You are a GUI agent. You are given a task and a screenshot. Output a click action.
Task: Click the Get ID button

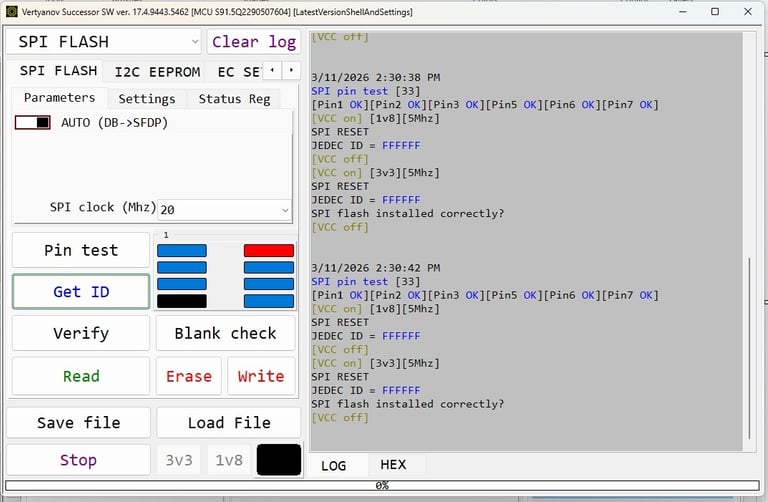81,292
